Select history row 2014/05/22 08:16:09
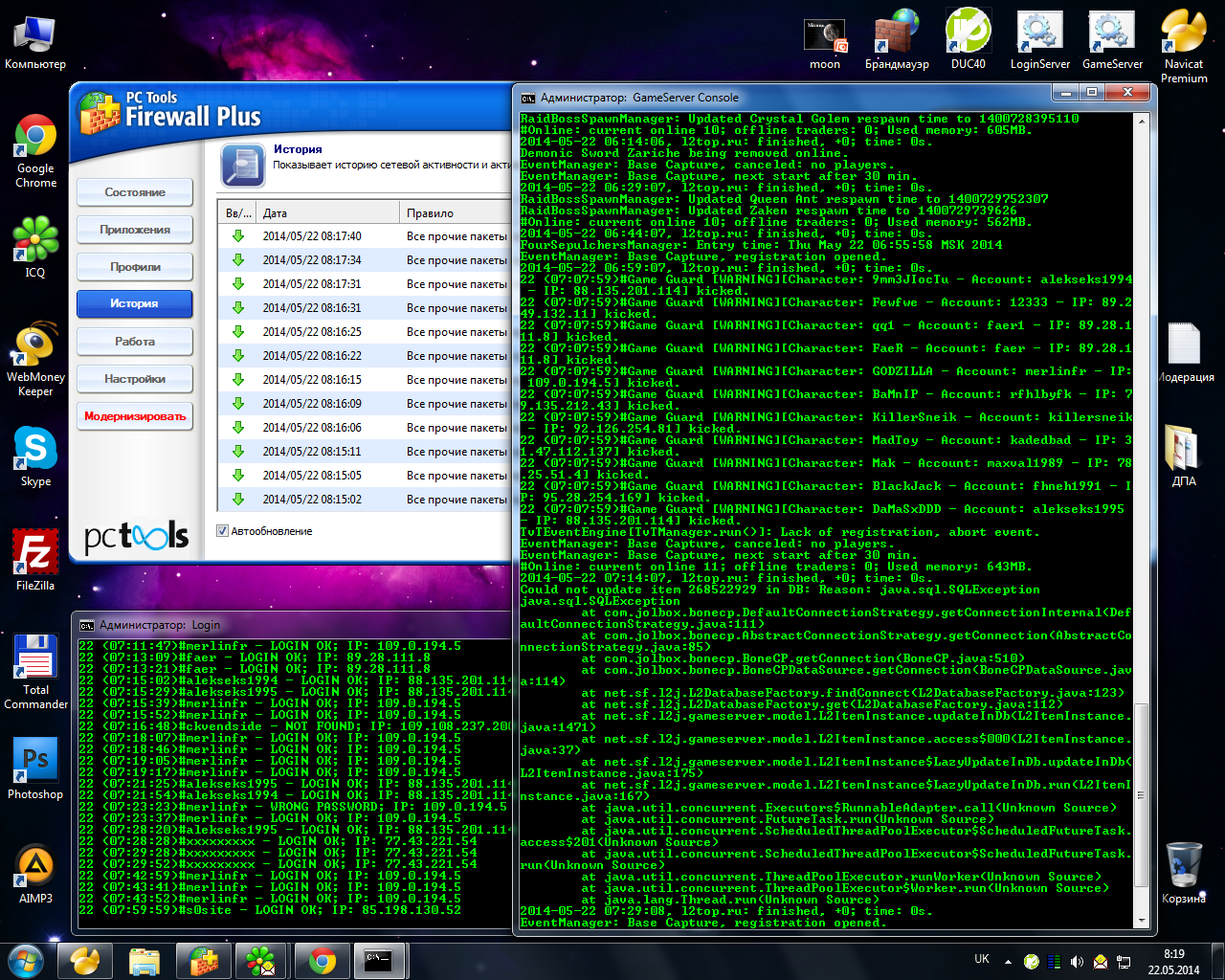Screen dimensions: 1225x980 [x=366, y=404]
